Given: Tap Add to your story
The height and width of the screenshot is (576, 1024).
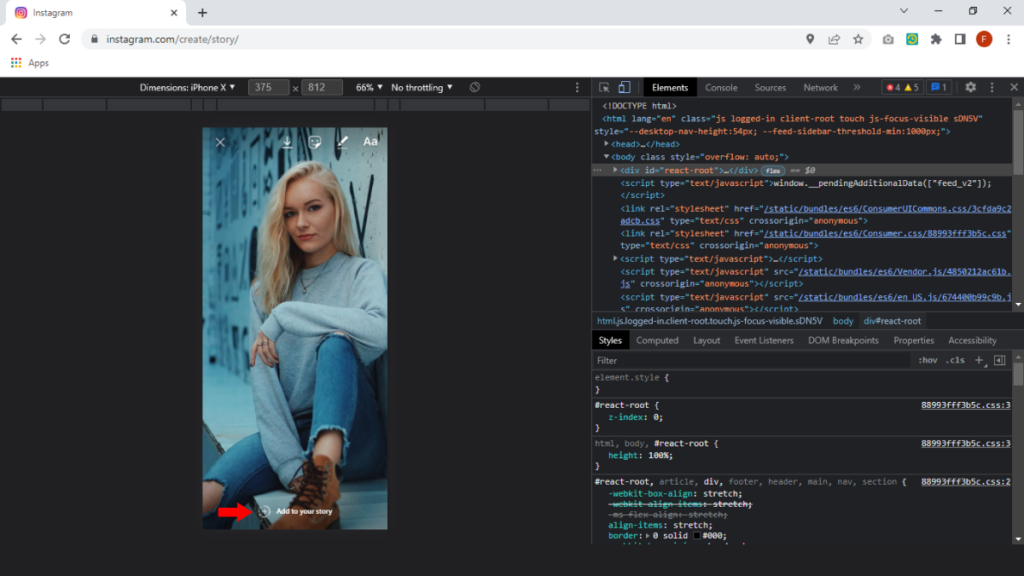Looking at the screenshot, I should [x=295, y=511].
